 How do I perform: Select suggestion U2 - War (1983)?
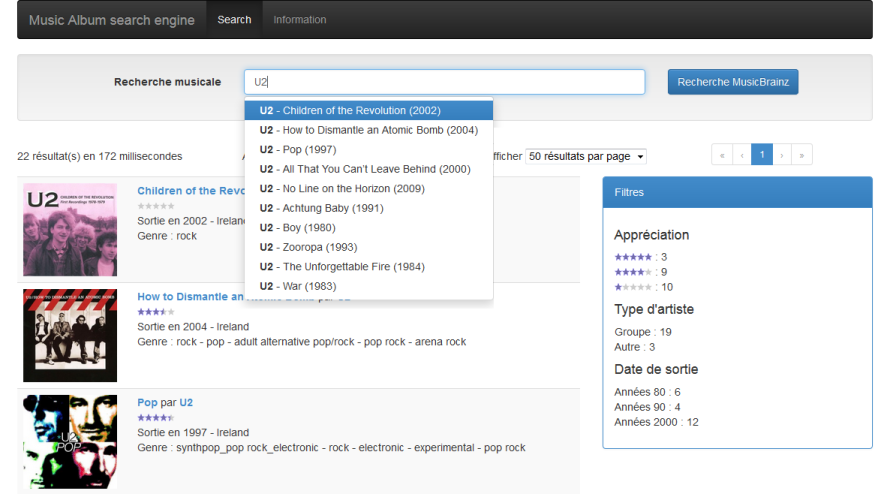[369, 286]
